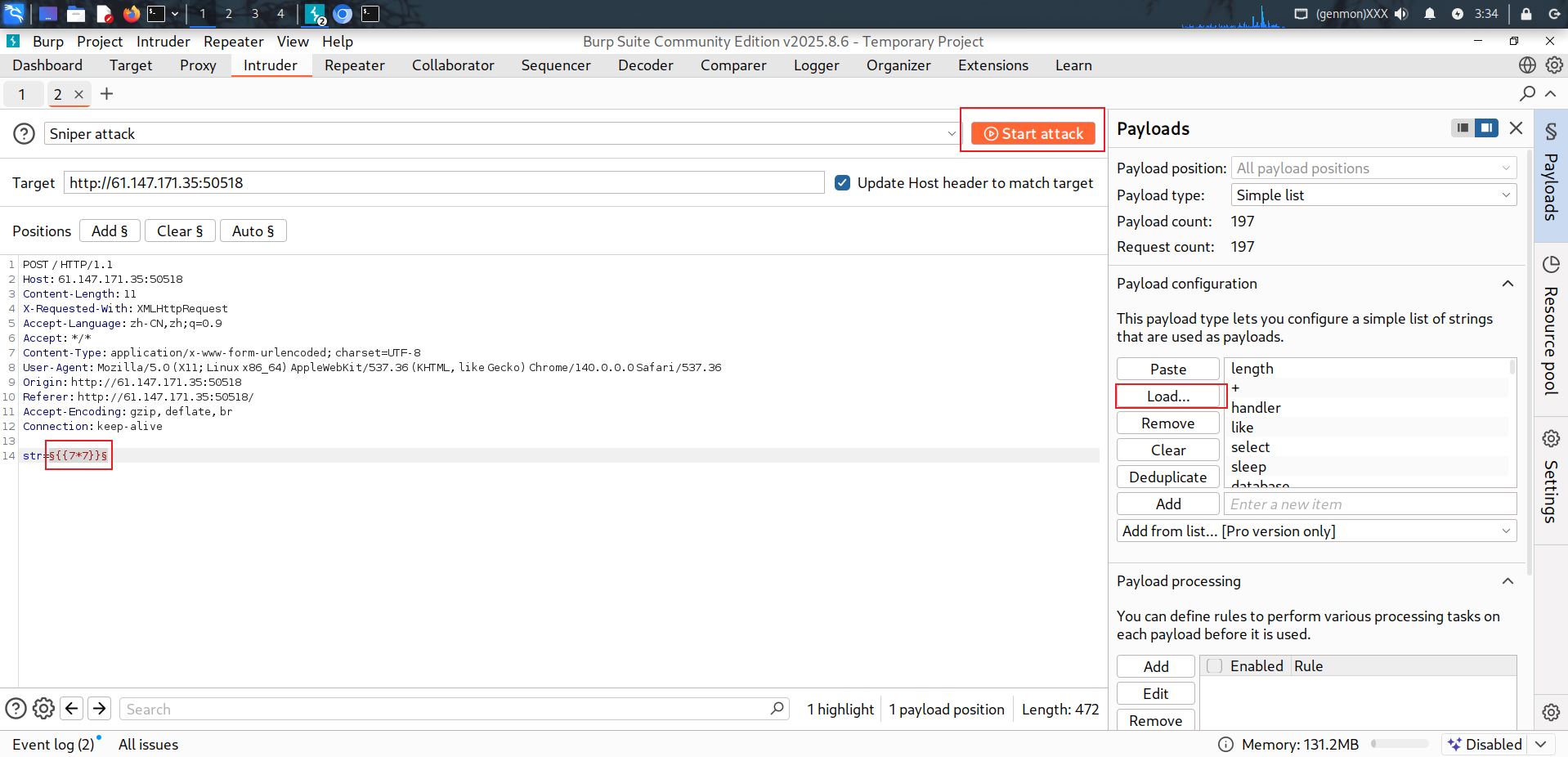The height and width of the screenshot is (757, 1568).
Task: Click the Start attack button
Action: coord(1033,133)
